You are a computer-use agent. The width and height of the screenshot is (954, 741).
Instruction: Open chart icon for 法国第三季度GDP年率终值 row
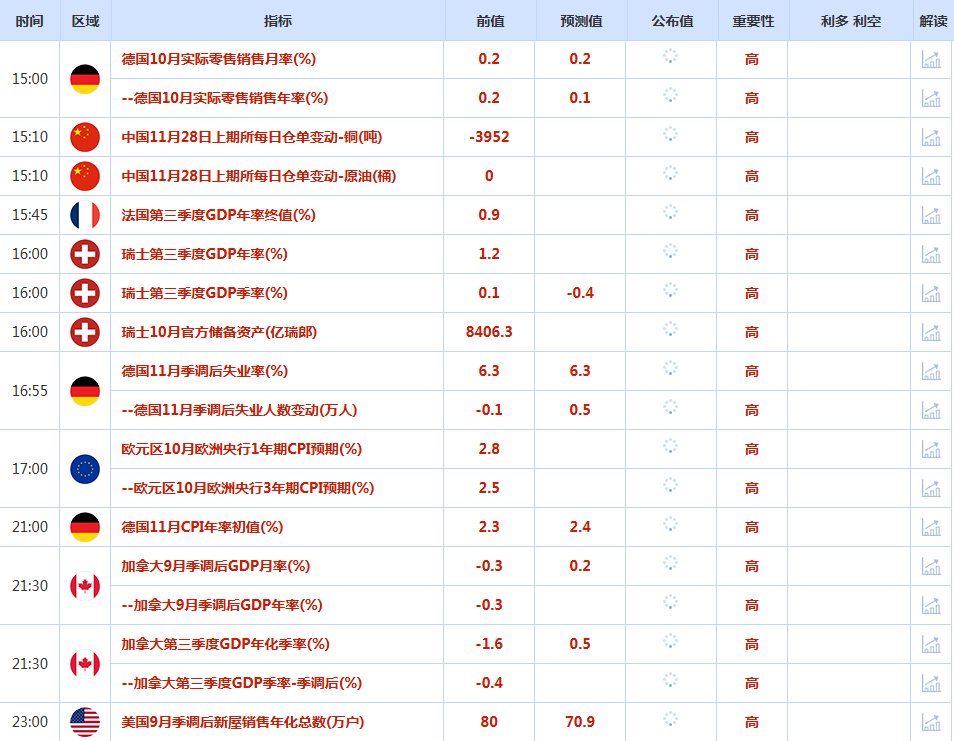coord(931,215)
